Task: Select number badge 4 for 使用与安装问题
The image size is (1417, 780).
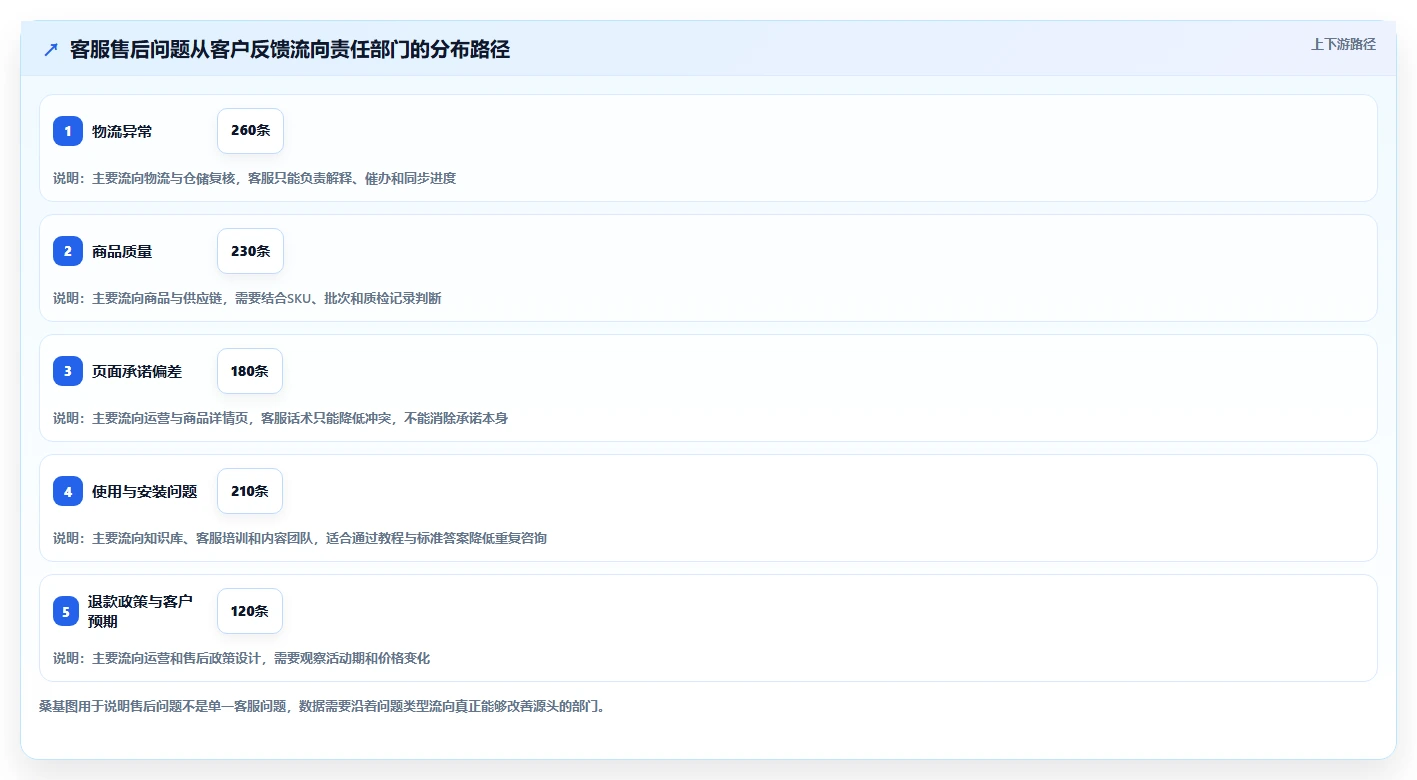Action: click(x=68, y=491)
